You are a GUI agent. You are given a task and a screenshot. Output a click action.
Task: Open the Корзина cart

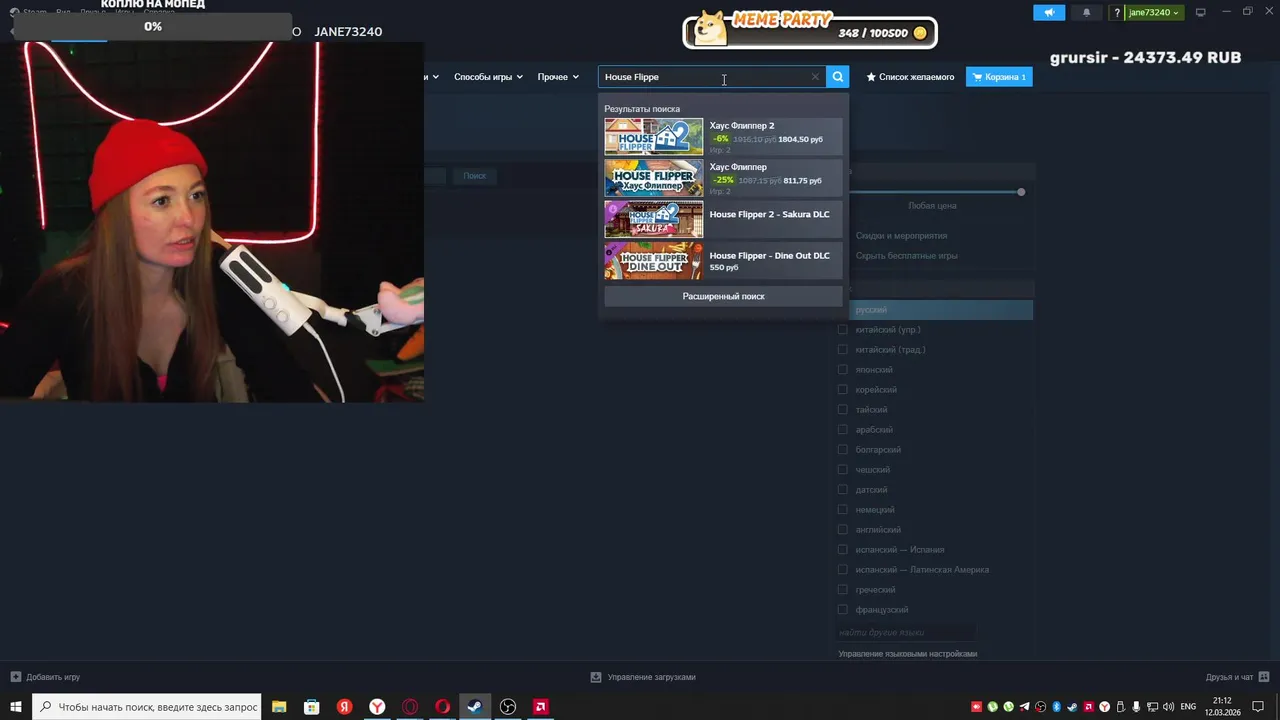point(999,77)
